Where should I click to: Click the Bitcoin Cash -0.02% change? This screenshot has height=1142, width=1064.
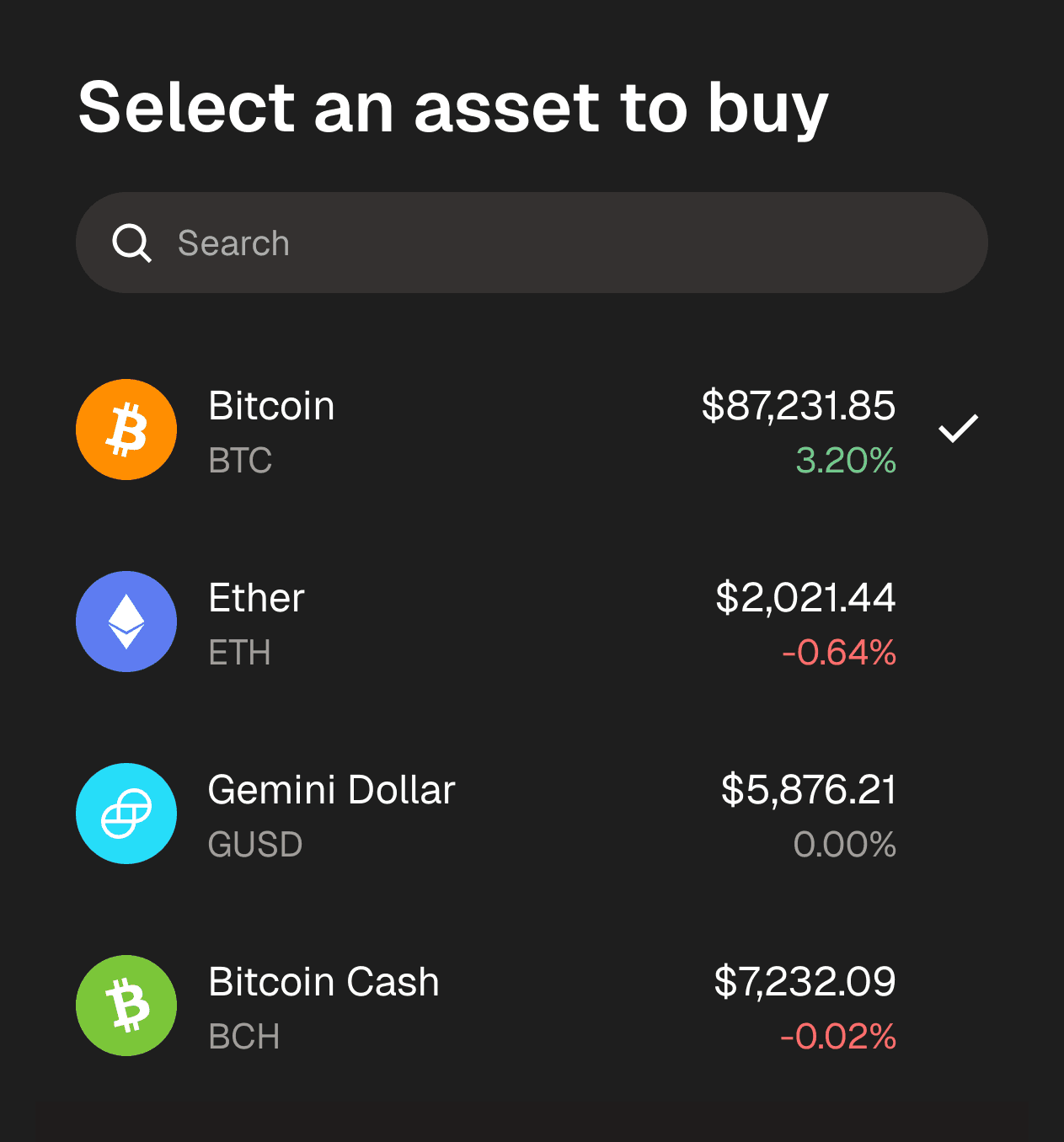837,1037
